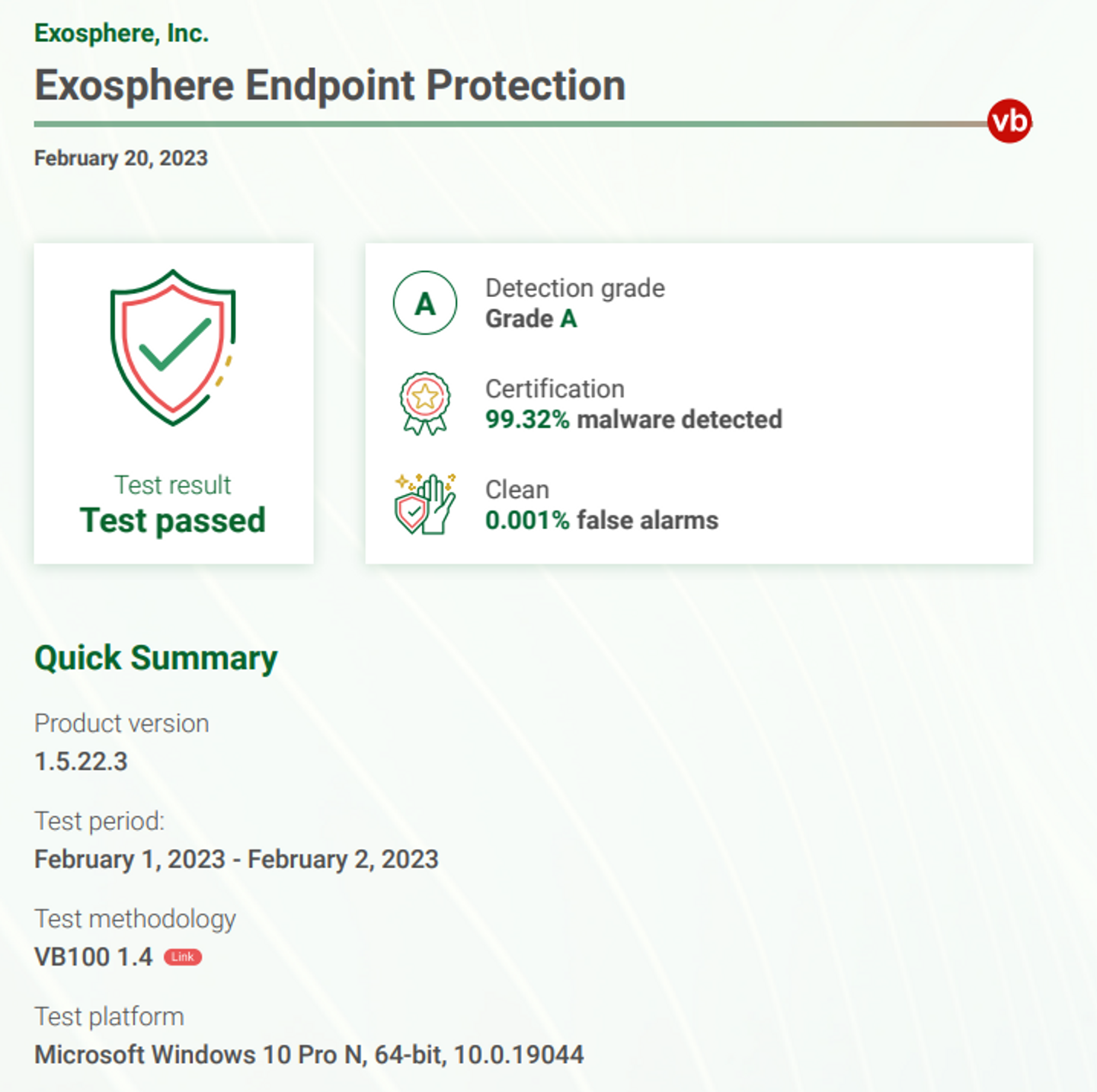The image size is (1097, 1092).
Task: Click the Test result card
Action: (174, 404)
